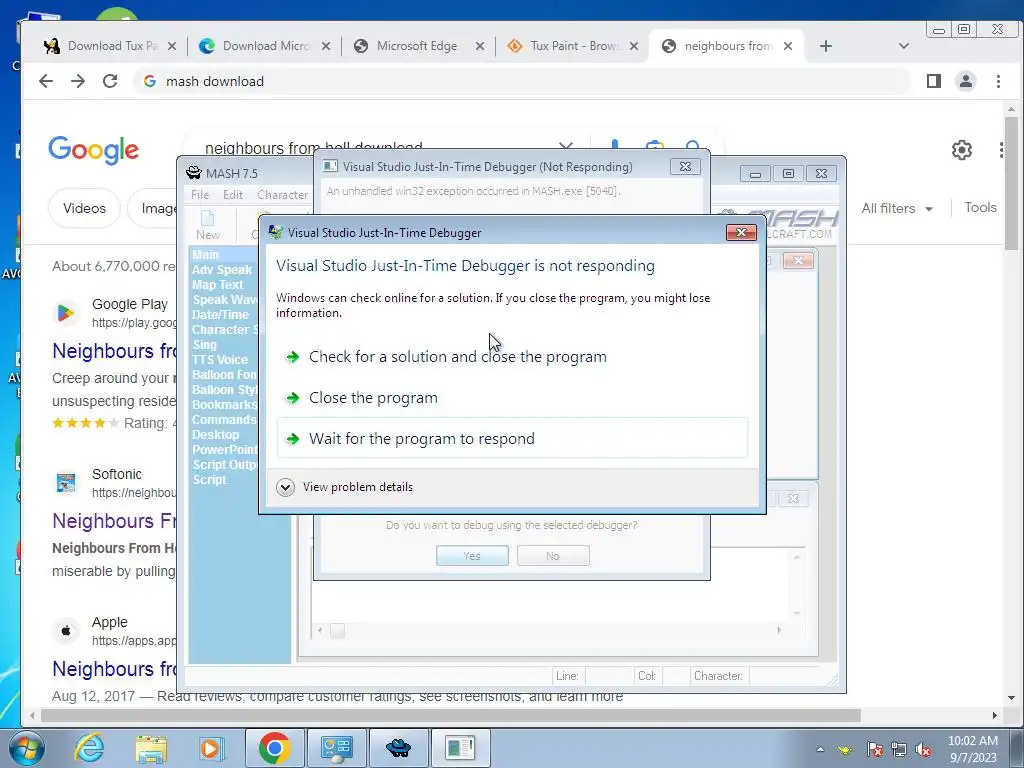Choose Check for a solution and close the program
Viewport: 1024px width, 768px height.
458,357
